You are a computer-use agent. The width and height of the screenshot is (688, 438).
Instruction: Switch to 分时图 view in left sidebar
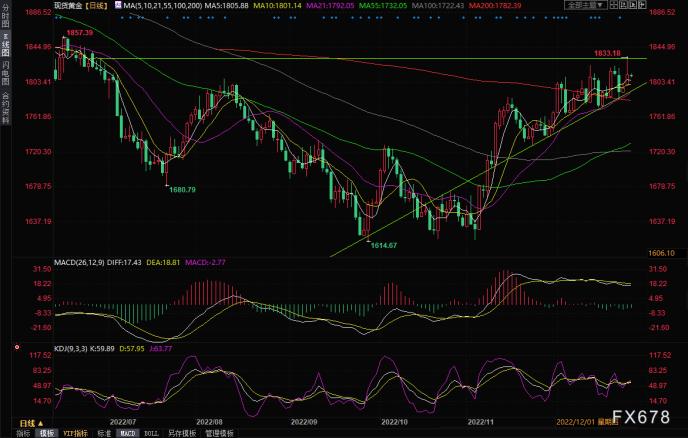pos(5,17)
